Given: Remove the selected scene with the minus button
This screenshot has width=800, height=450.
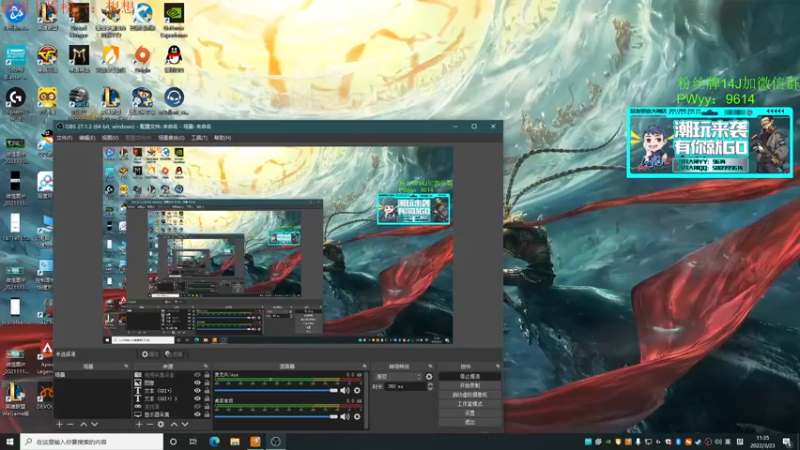Looking at the screenshot, I should point(70,424).
